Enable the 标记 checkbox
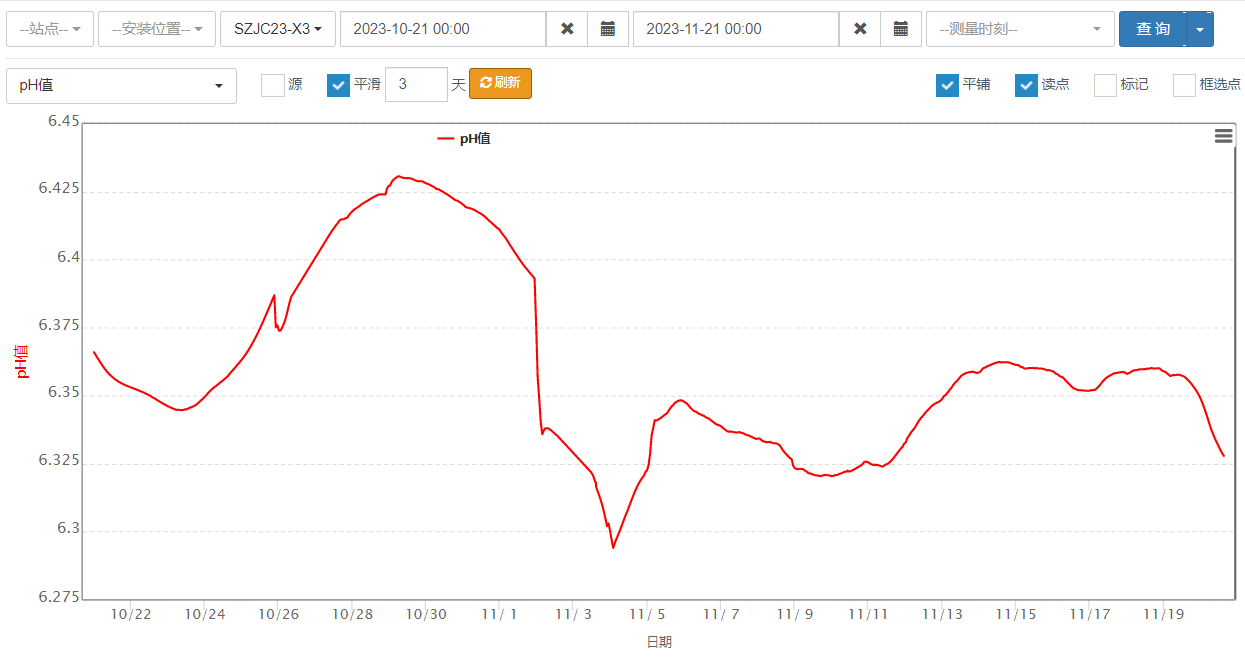1245x657 pixels. [x=1105, y=85]
